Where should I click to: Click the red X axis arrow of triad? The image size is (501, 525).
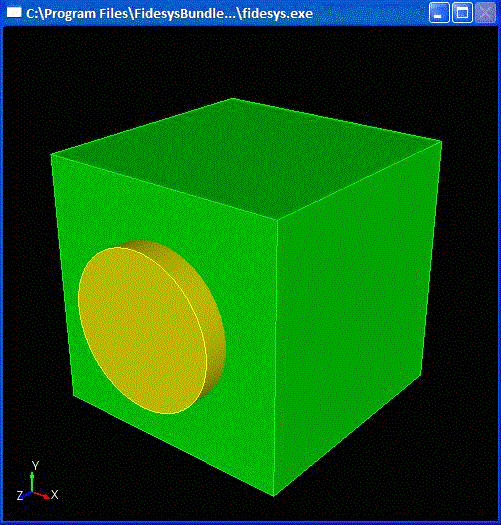click(42, 495)
